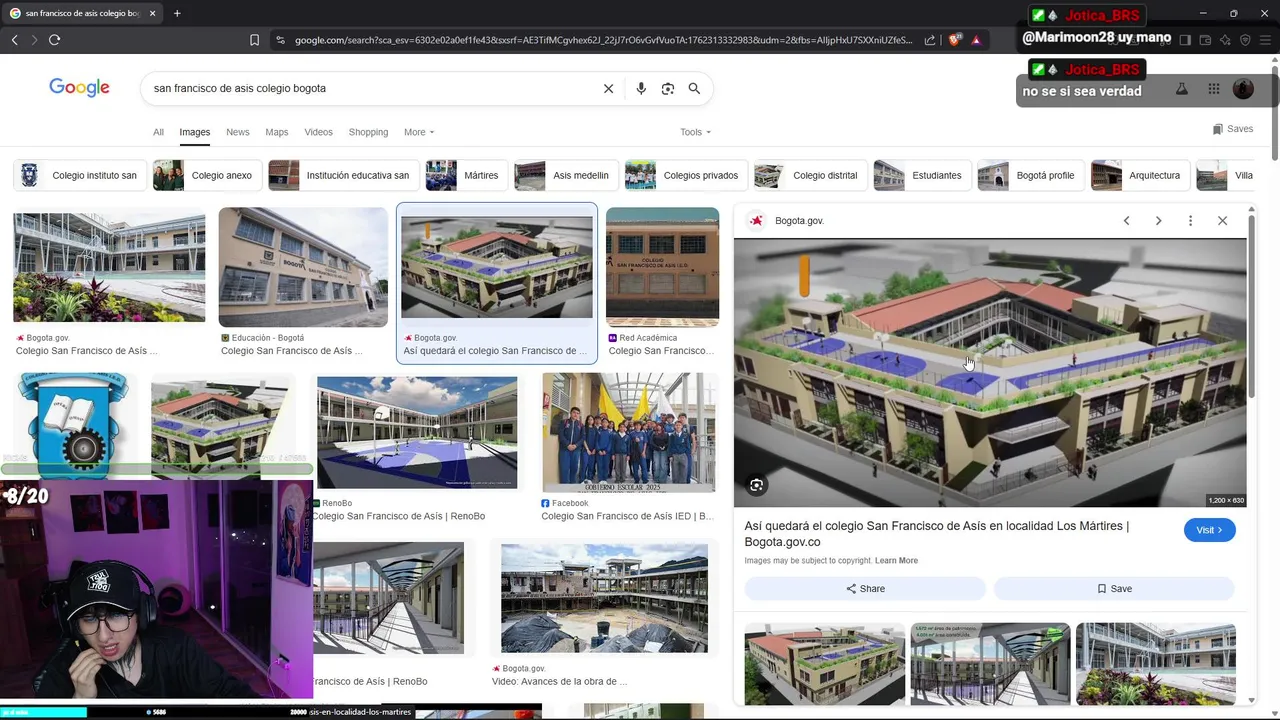Click the Visit button
This screenshot has height=720, width=1280.
pyautogui.click(x=1209, y=530)
